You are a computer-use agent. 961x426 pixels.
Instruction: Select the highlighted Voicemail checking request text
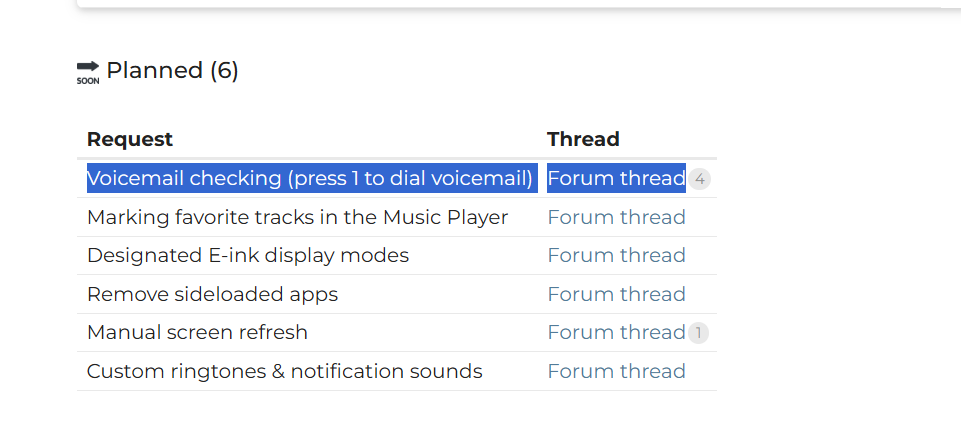313,178
